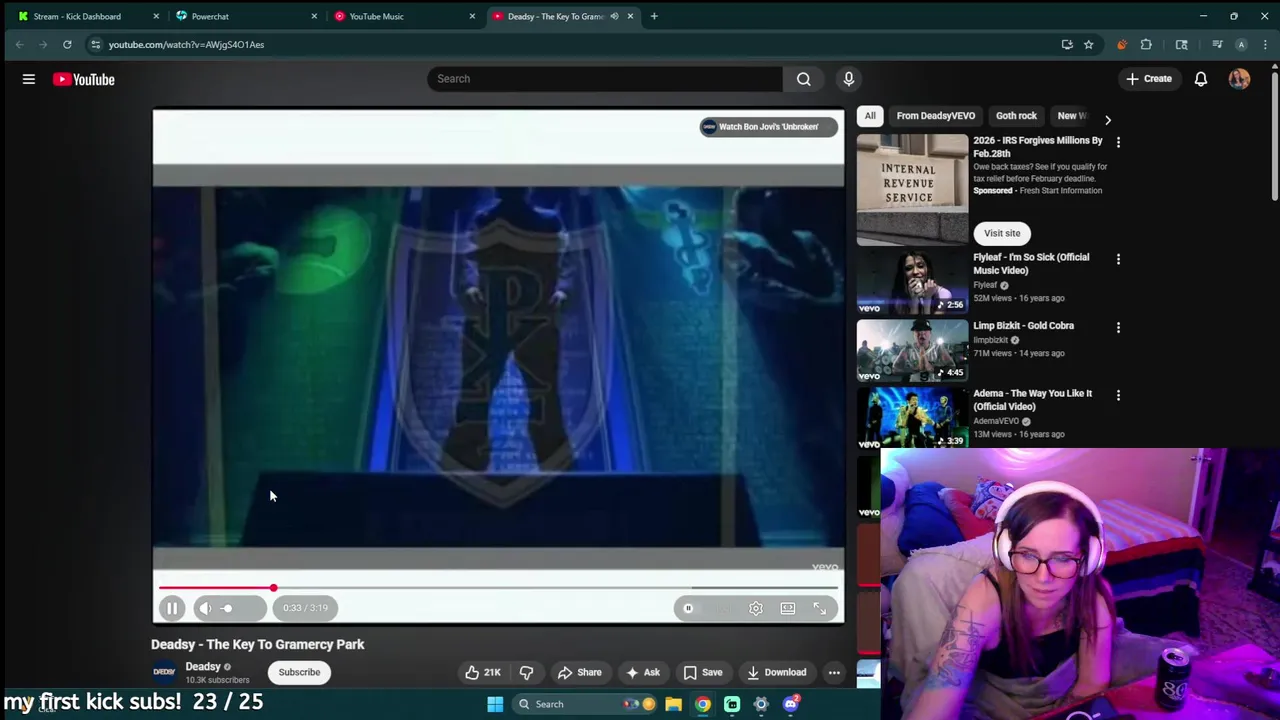Switch to the YouTube Music tab
Image resolution: width=1280 pixels, height=720 pixels.
coord(376,16)
